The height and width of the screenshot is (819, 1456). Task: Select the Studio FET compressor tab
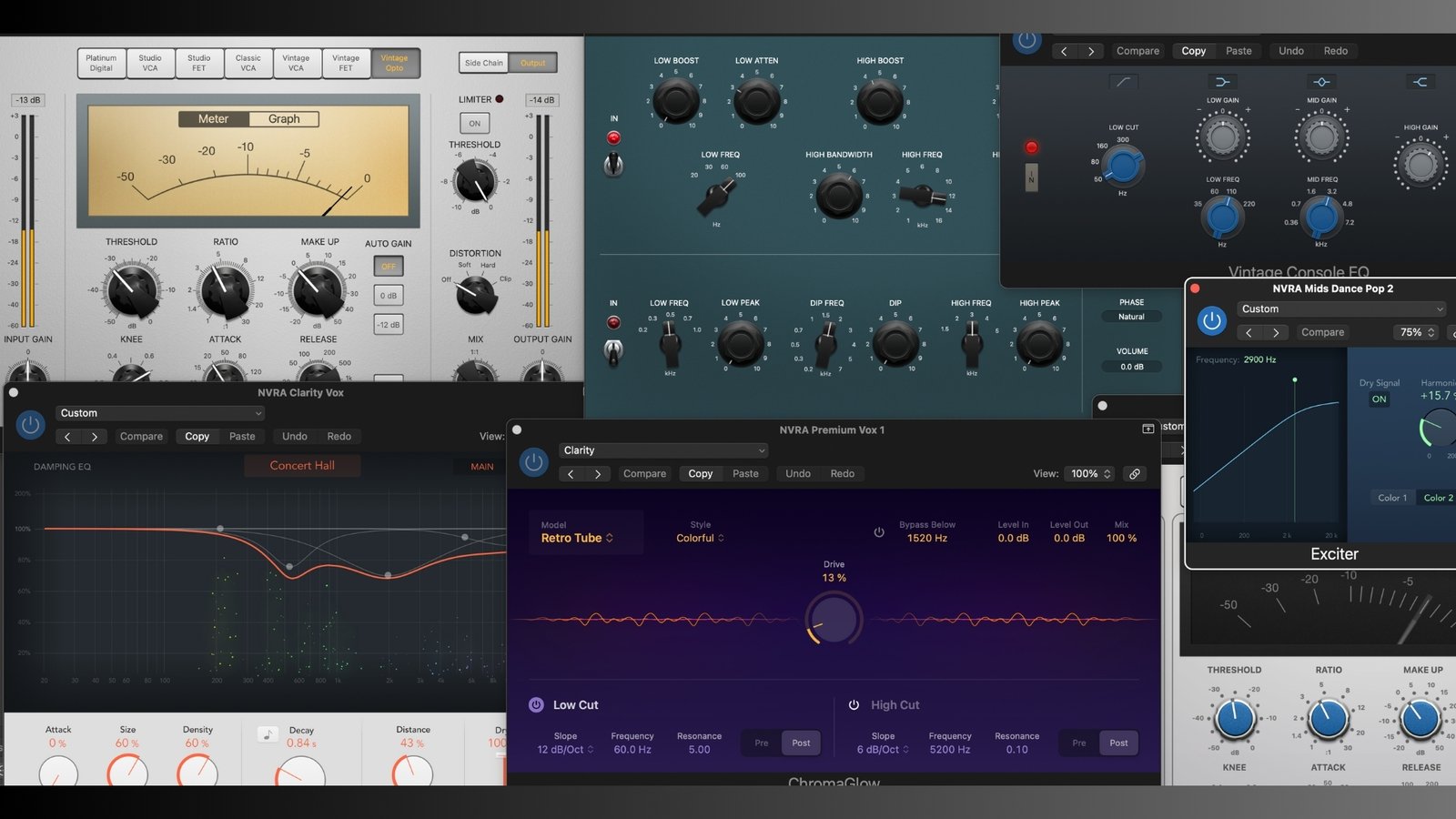pos(198,63)
